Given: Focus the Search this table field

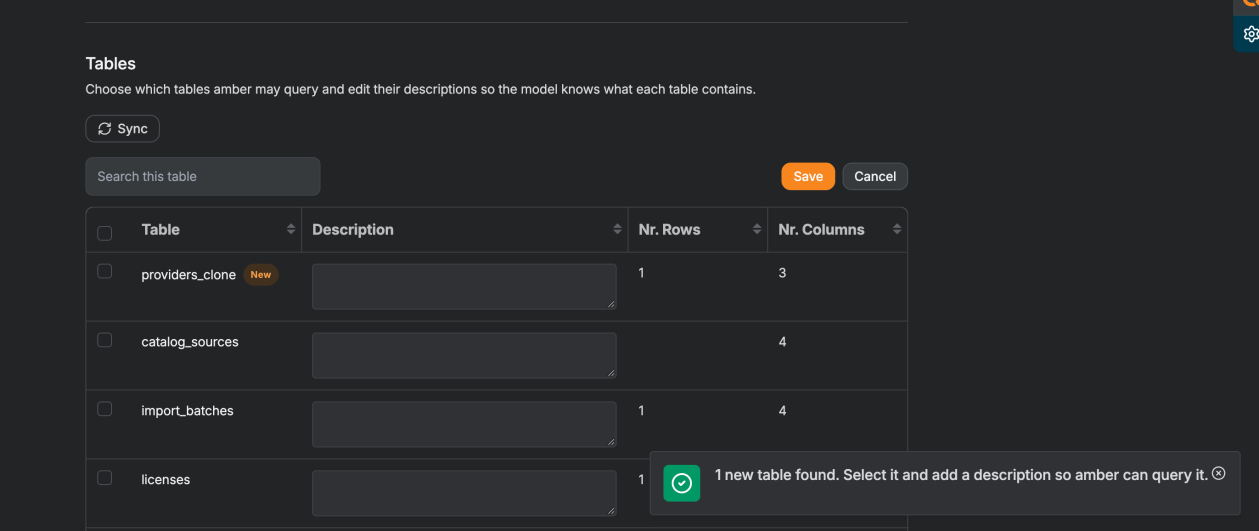Looking at the screenshot, I should [203, 176].
